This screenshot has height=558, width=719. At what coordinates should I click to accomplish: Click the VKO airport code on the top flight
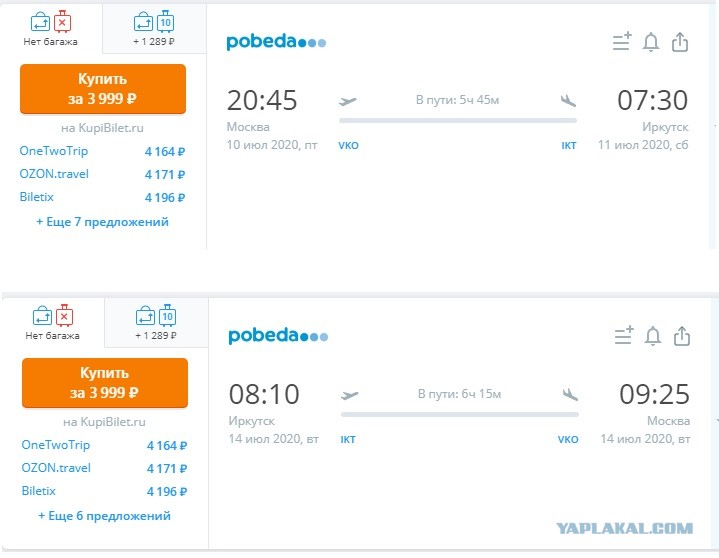(348, 146)
